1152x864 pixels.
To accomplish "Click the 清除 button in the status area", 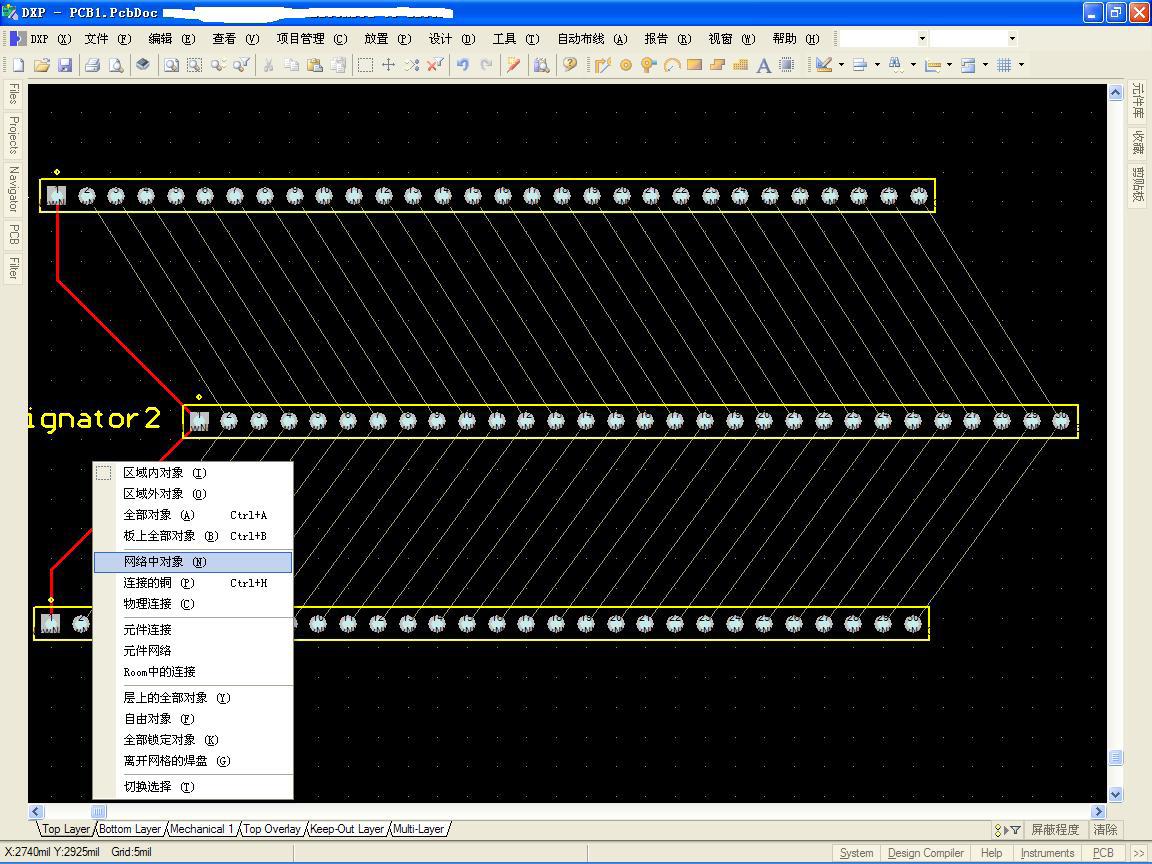I will tap(1105, 829).
